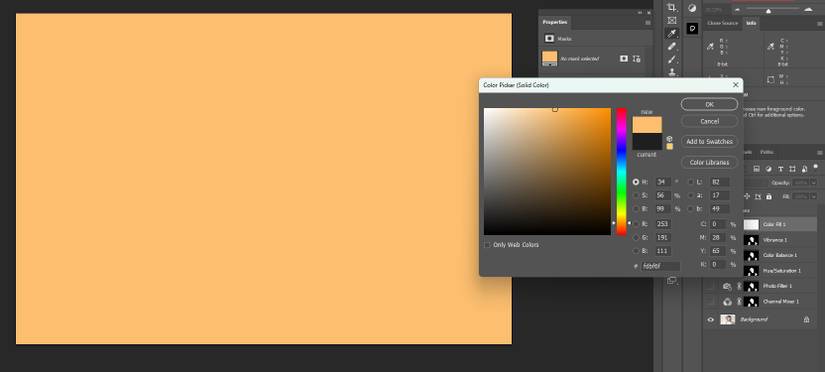
Task: Open the Properties panel menu
Action: (648, 23)
